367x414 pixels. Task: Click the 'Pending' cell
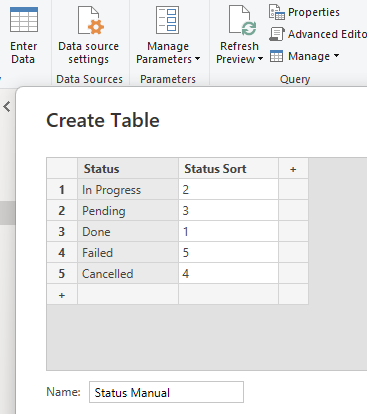(x=128, y=211)
